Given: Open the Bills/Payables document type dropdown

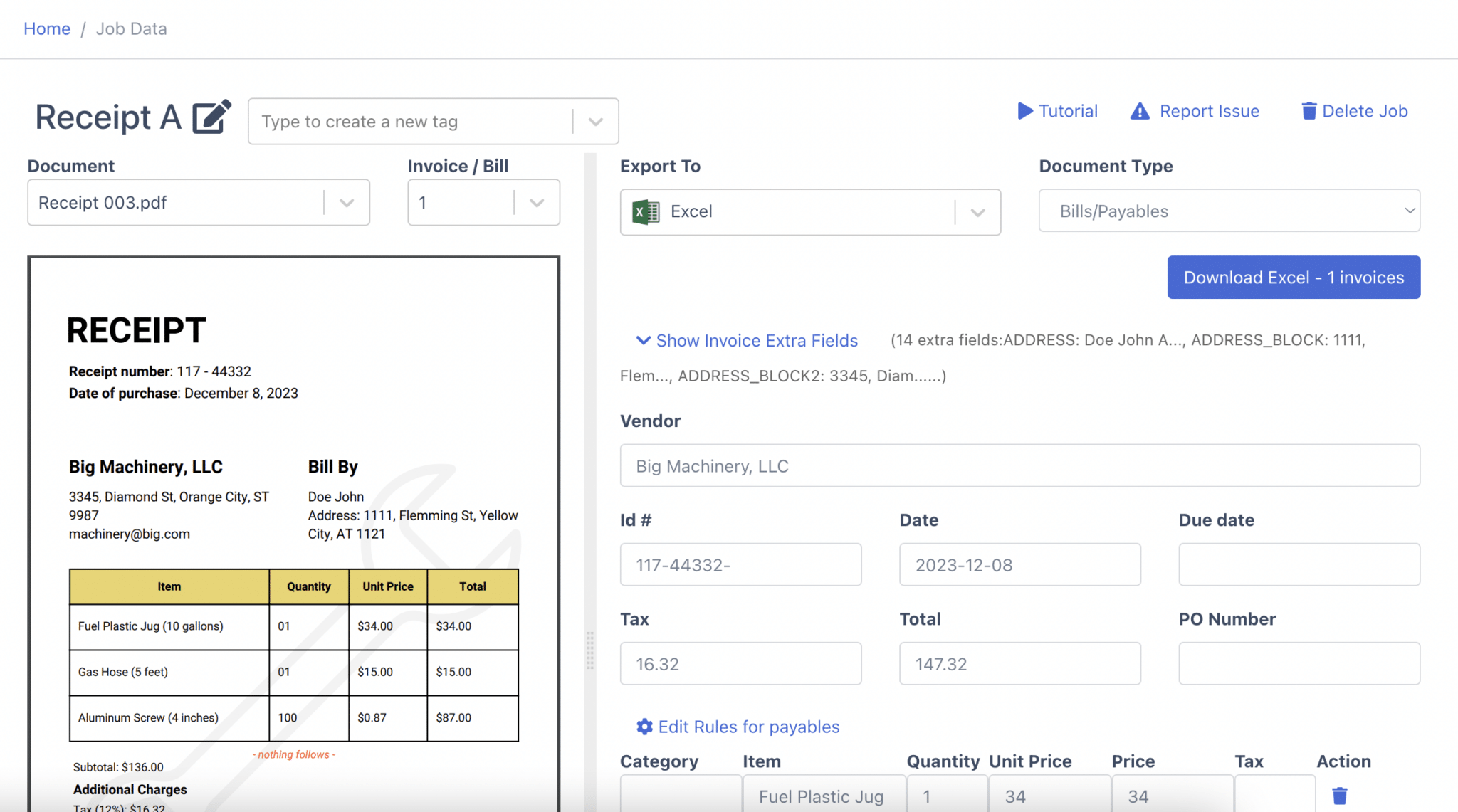Looking at the screenshot, I should coord(1410,211).
